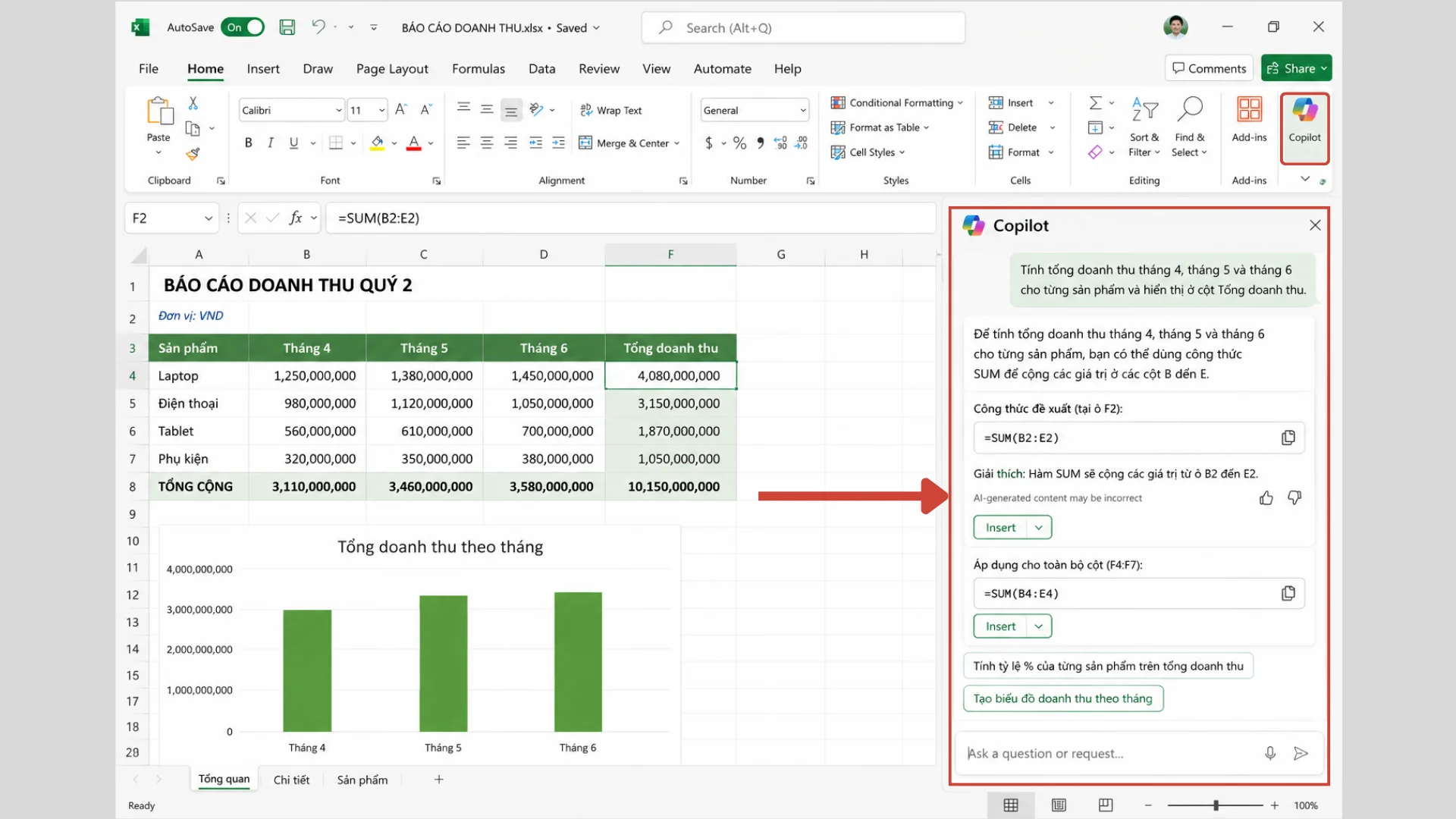Open first Copilot Insert button arrow dropdown

coord(1038,528)
